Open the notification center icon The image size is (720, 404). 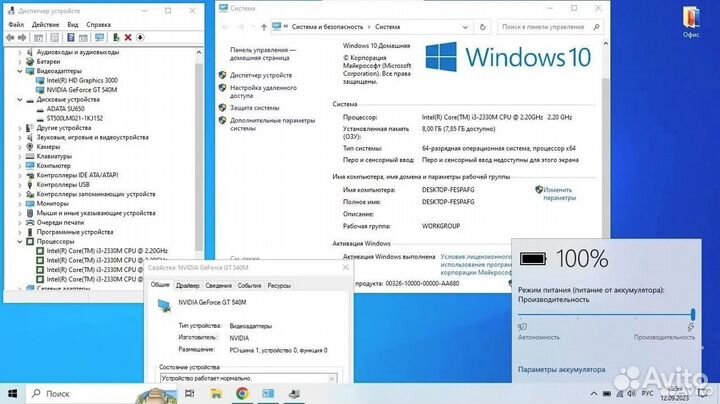pyautogui.click(x=702, y=393)
